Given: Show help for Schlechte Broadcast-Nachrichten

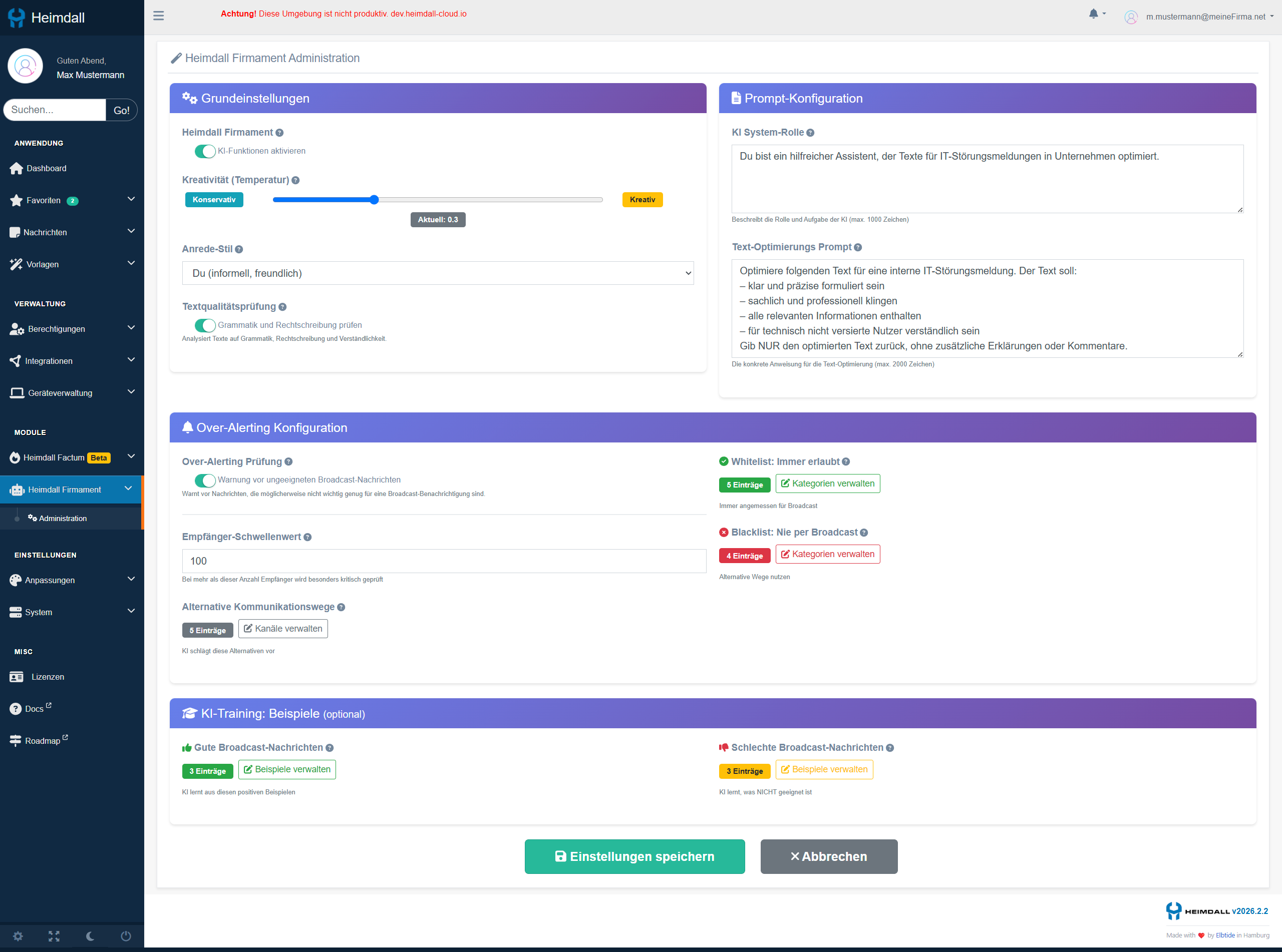Looking at the screenshot, I should point(890,748).
